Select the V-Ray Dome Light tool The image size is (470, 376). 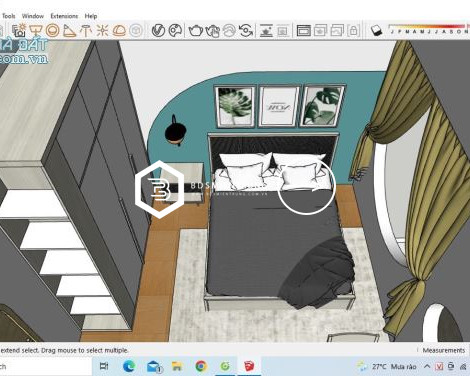(x=119, y=31)
